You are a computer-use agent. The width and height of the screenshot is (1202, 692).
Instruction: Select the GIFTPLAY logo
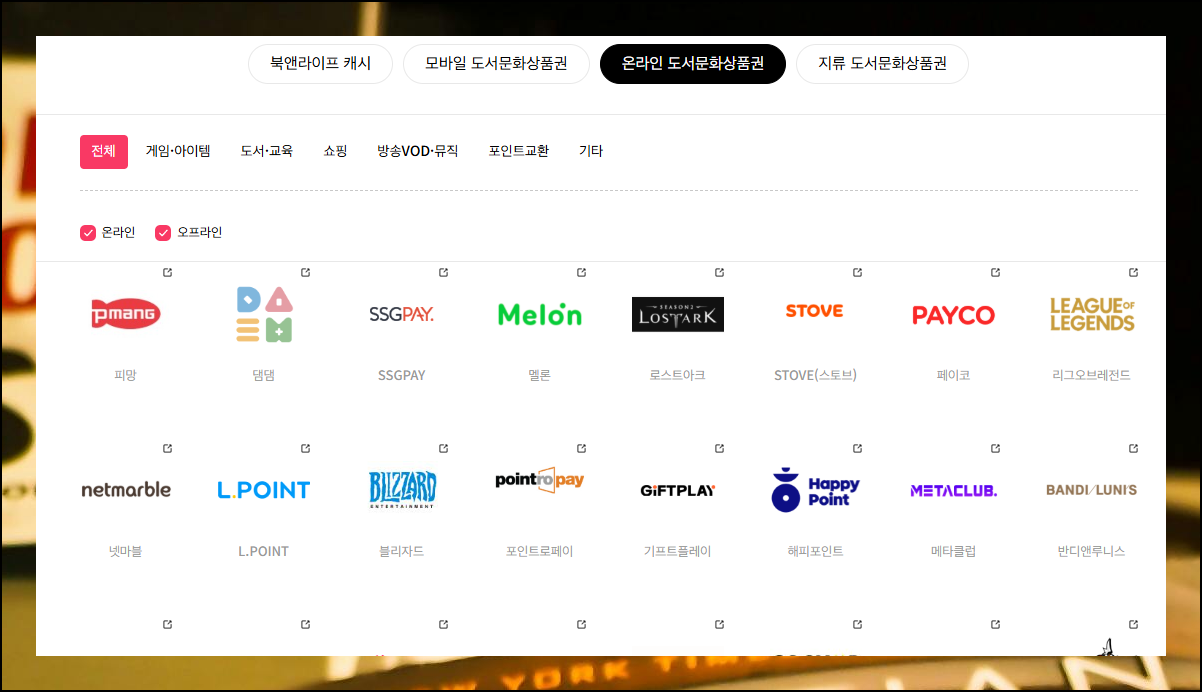(x=678, y=491)
